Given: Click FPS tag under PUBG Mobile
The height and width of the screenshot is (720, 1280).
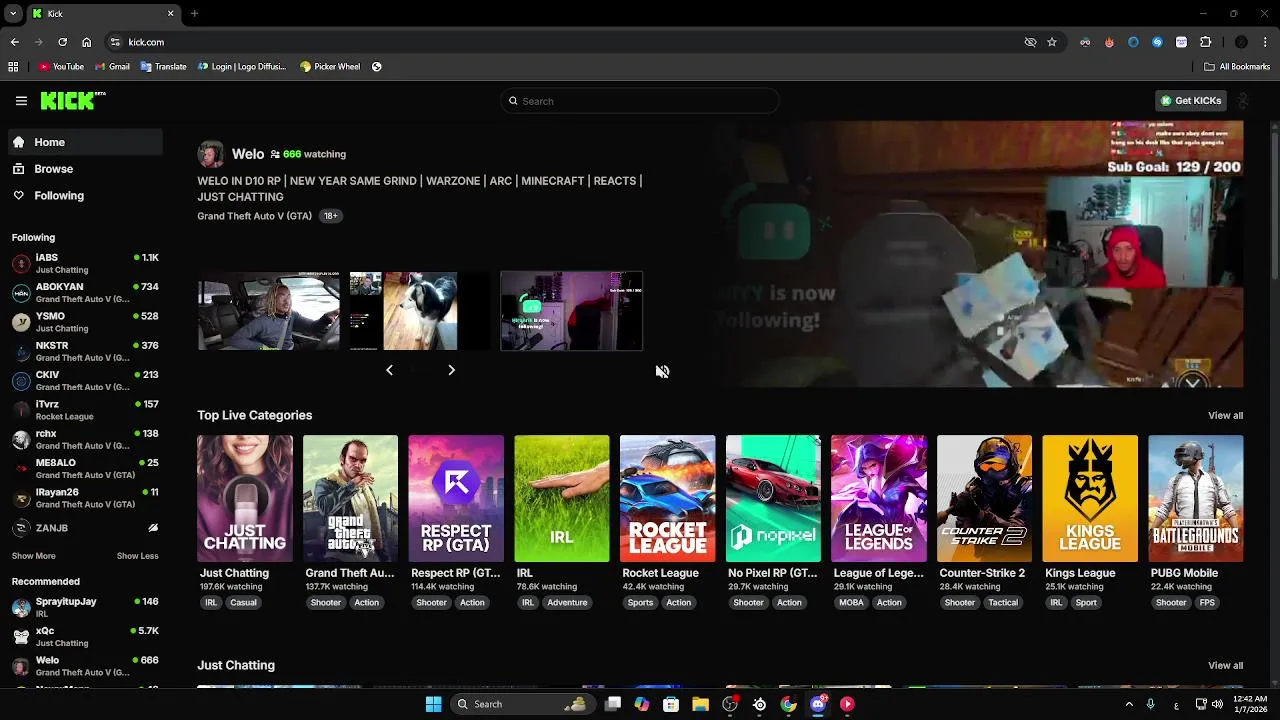Looking at the screenshot, I should point(1207,603).
